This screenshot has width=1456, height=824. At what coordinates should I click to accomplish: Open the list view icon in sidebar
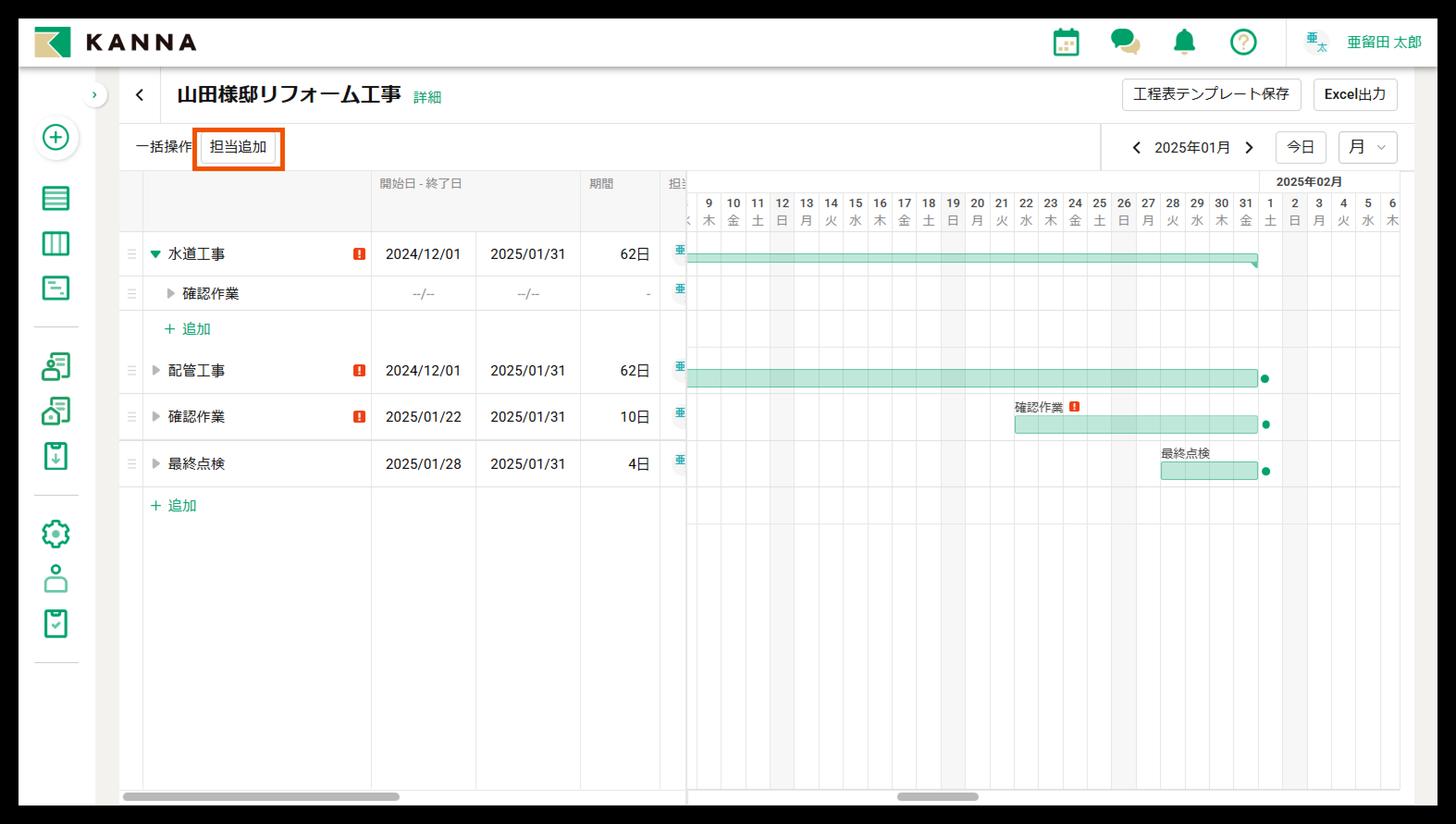point(56,198)
